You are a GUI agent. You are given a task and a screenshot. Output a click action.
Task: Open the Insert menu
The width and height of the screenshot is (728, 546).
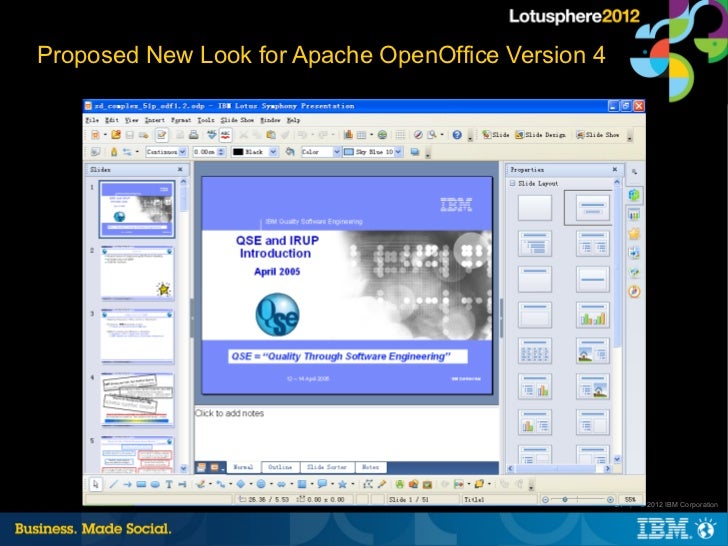tap(155, 120)
